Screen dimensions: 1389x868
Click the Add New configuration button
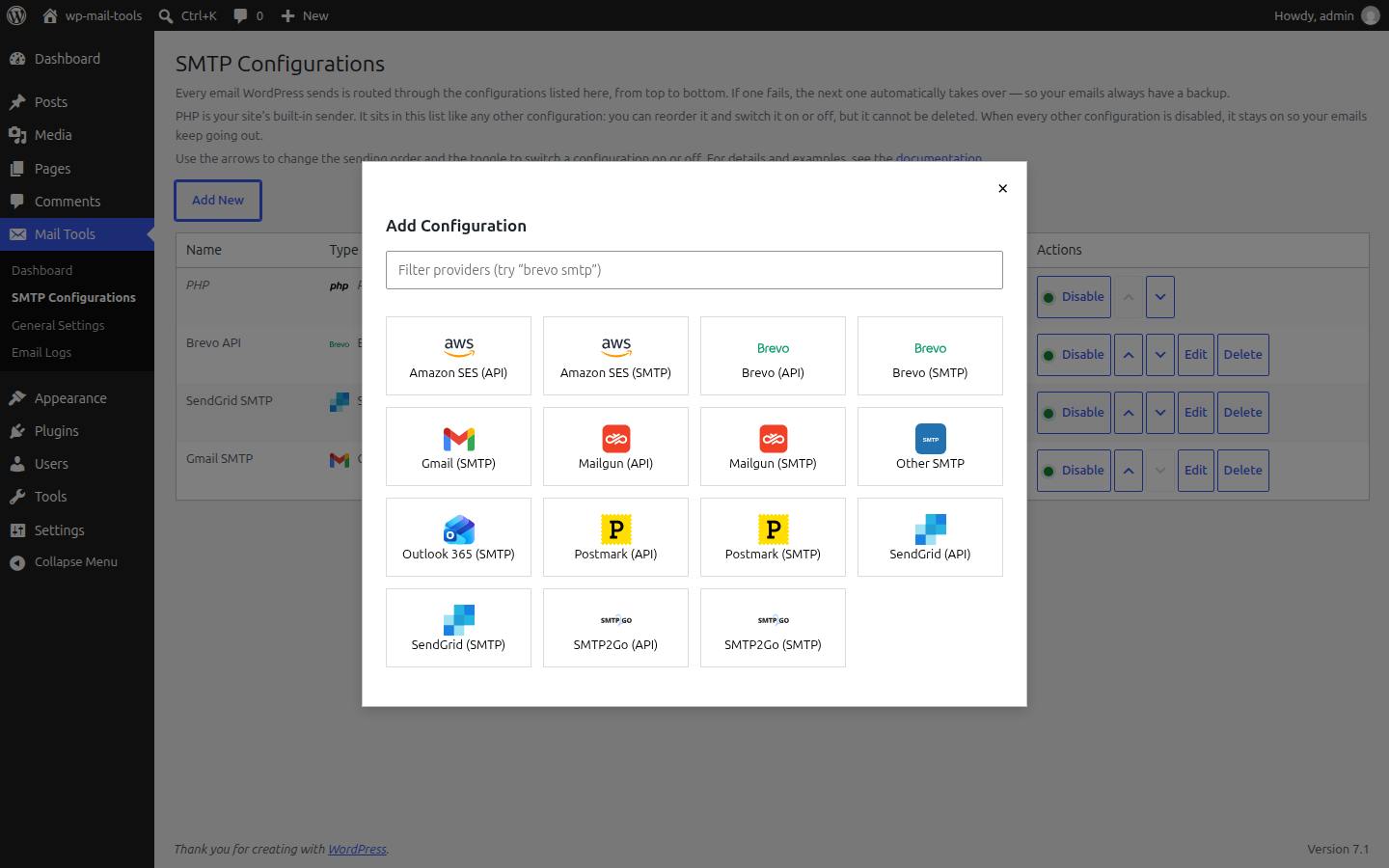point(218,201)
